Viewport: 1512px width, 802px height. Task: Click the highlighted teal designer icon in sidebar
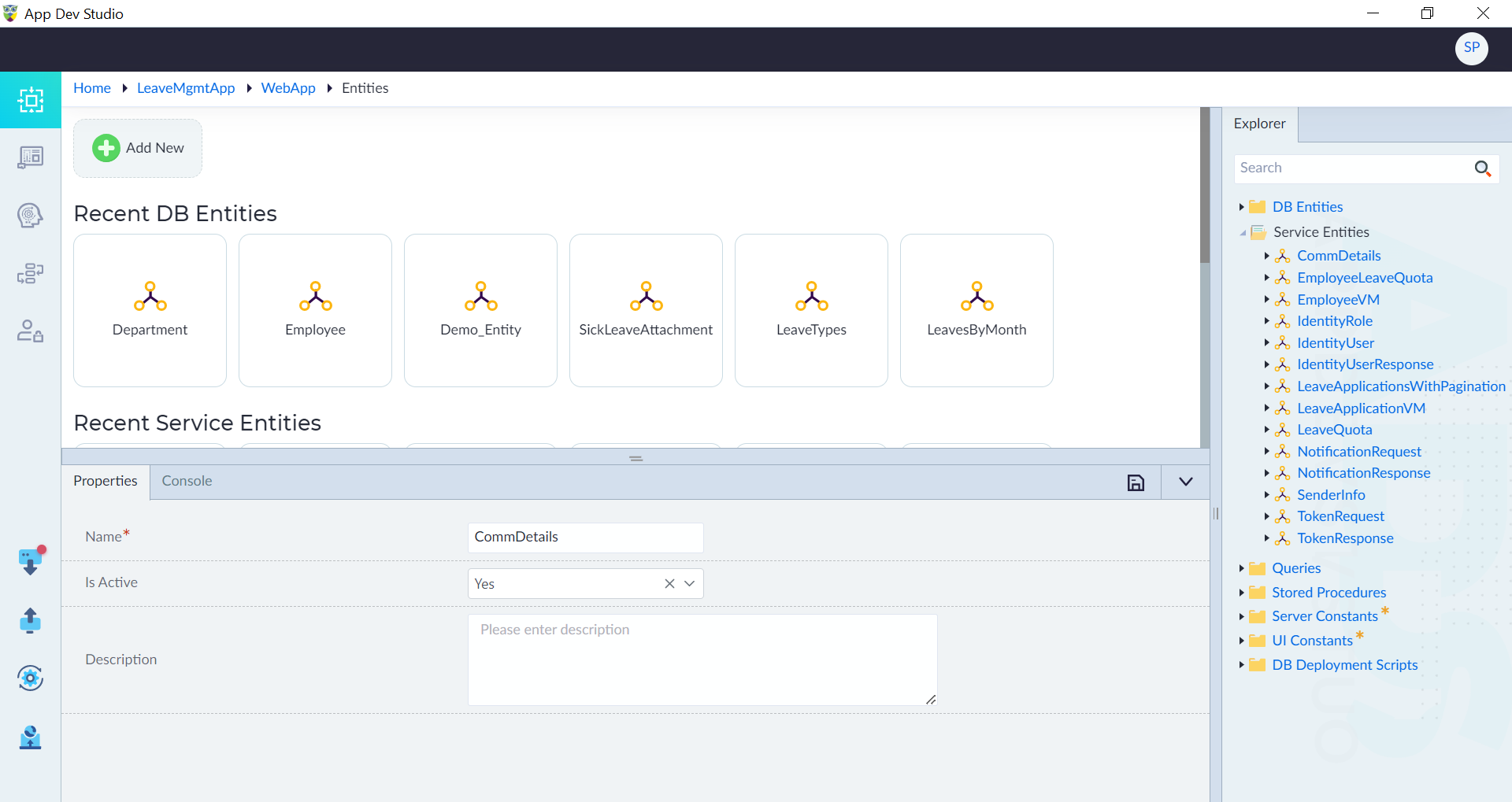tap(31, 100)
